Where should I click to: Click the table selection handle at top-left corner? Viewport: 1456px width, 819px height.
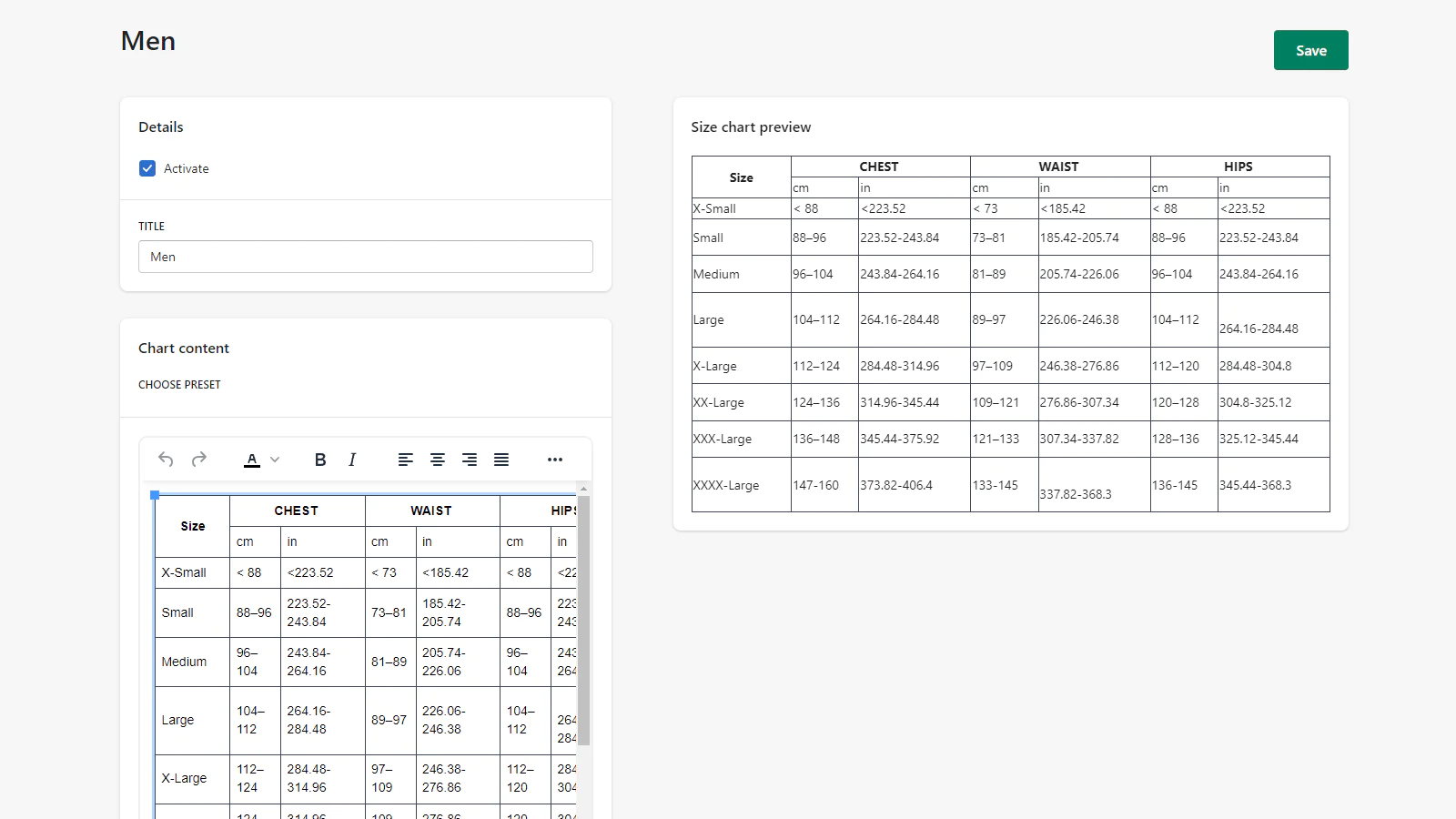155,495
